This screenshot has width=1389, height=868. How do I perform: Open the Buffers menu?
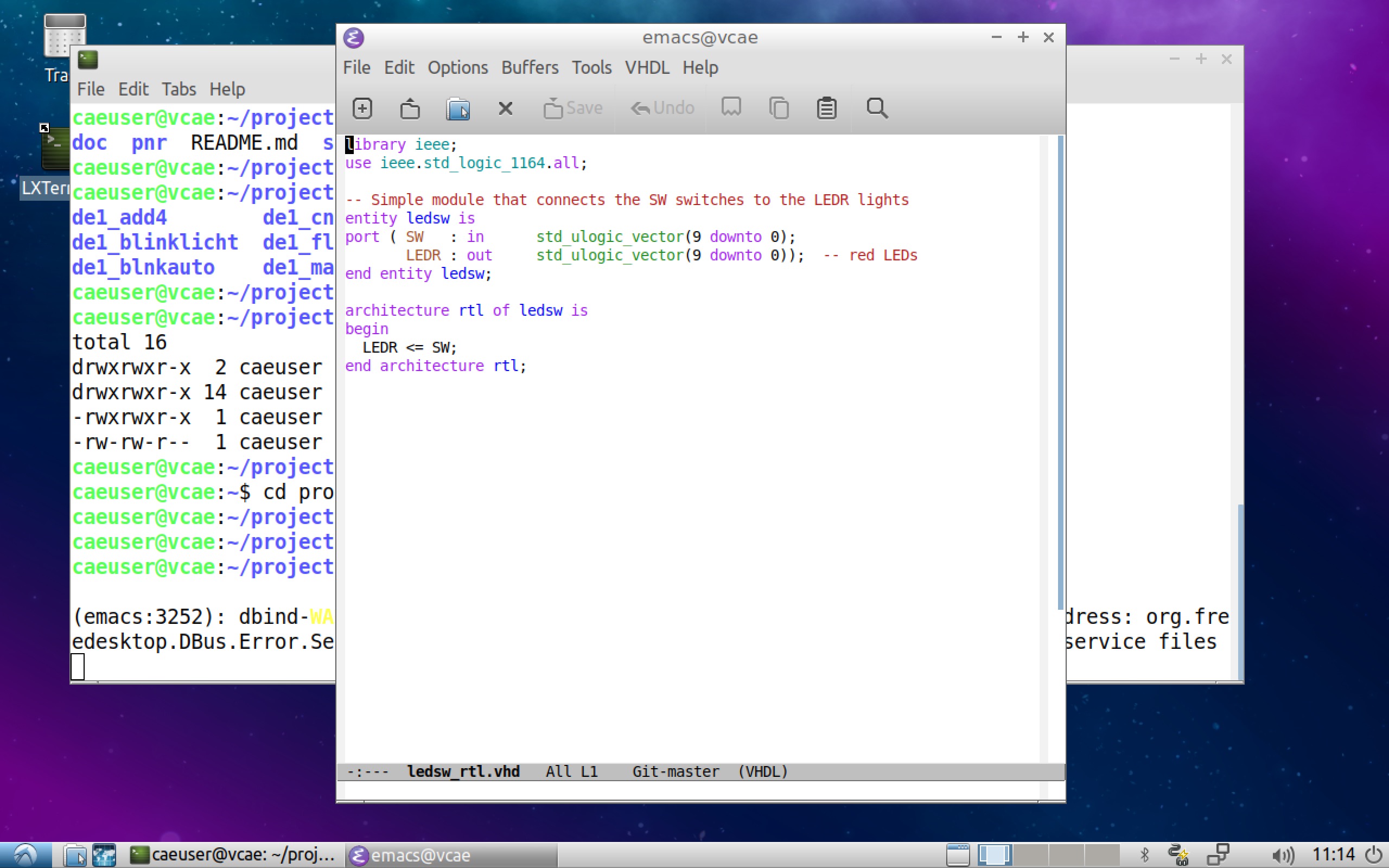(529, 68)
